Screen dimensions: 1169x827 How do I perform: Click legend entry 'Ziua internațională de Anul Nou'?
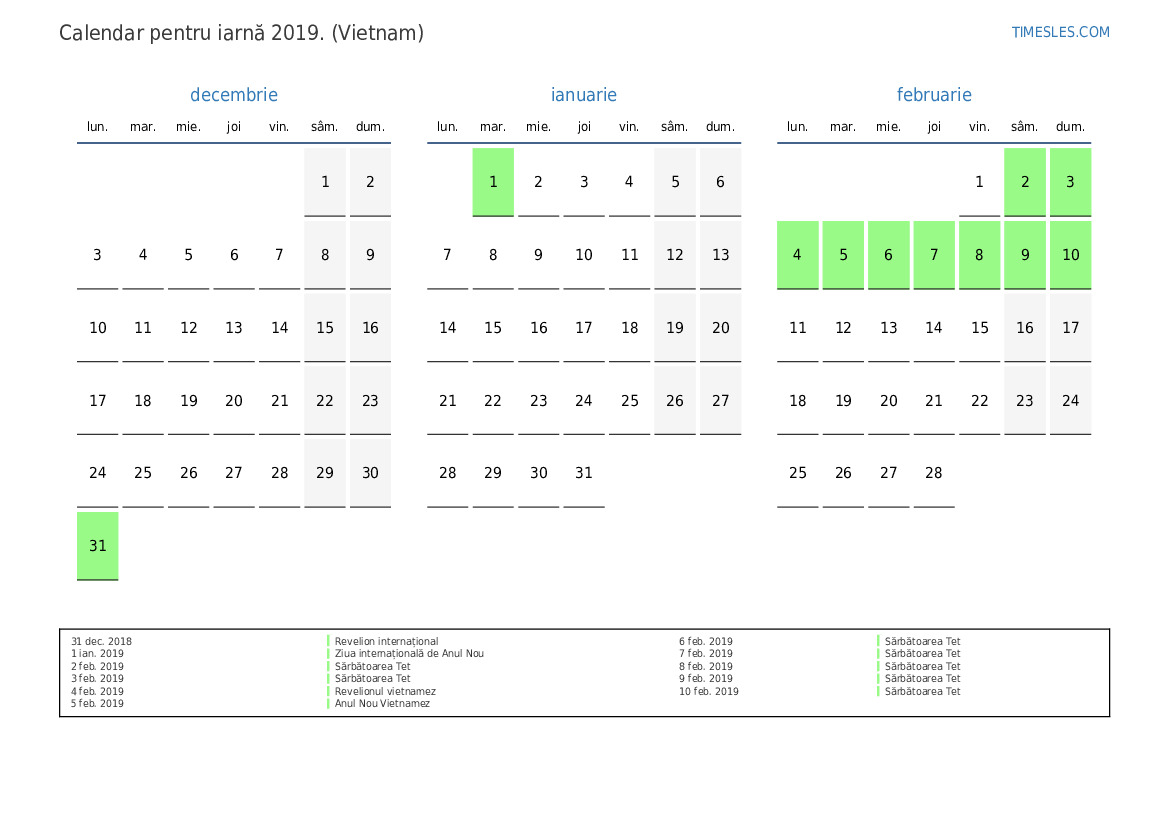(409, 653)
